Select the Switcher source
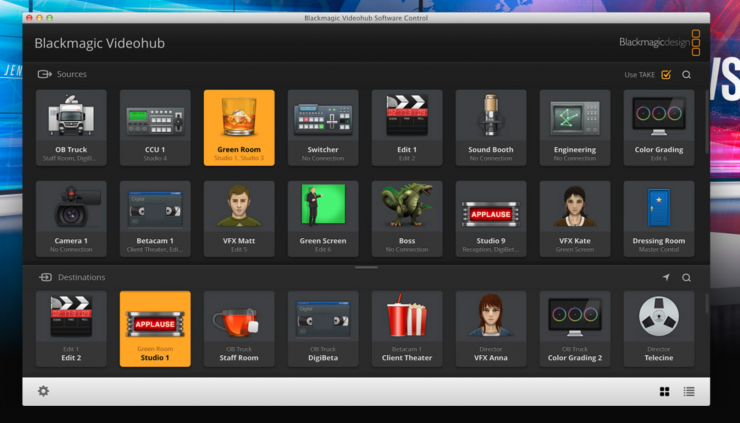740x423 pixels. point(323,127)
